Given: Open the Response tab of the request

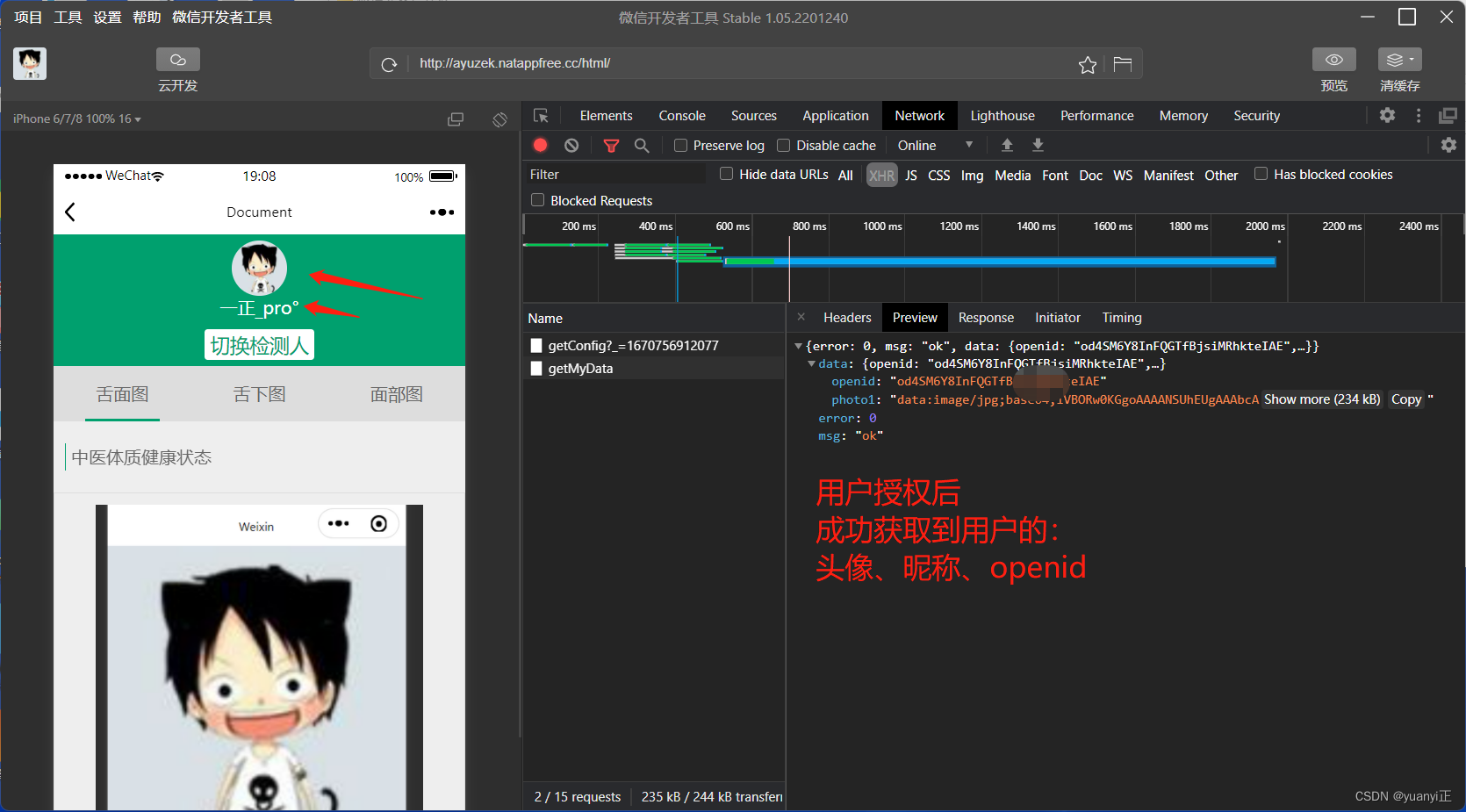Looking at the screenshot, I should pyautogui.click(x=985, y=318).
